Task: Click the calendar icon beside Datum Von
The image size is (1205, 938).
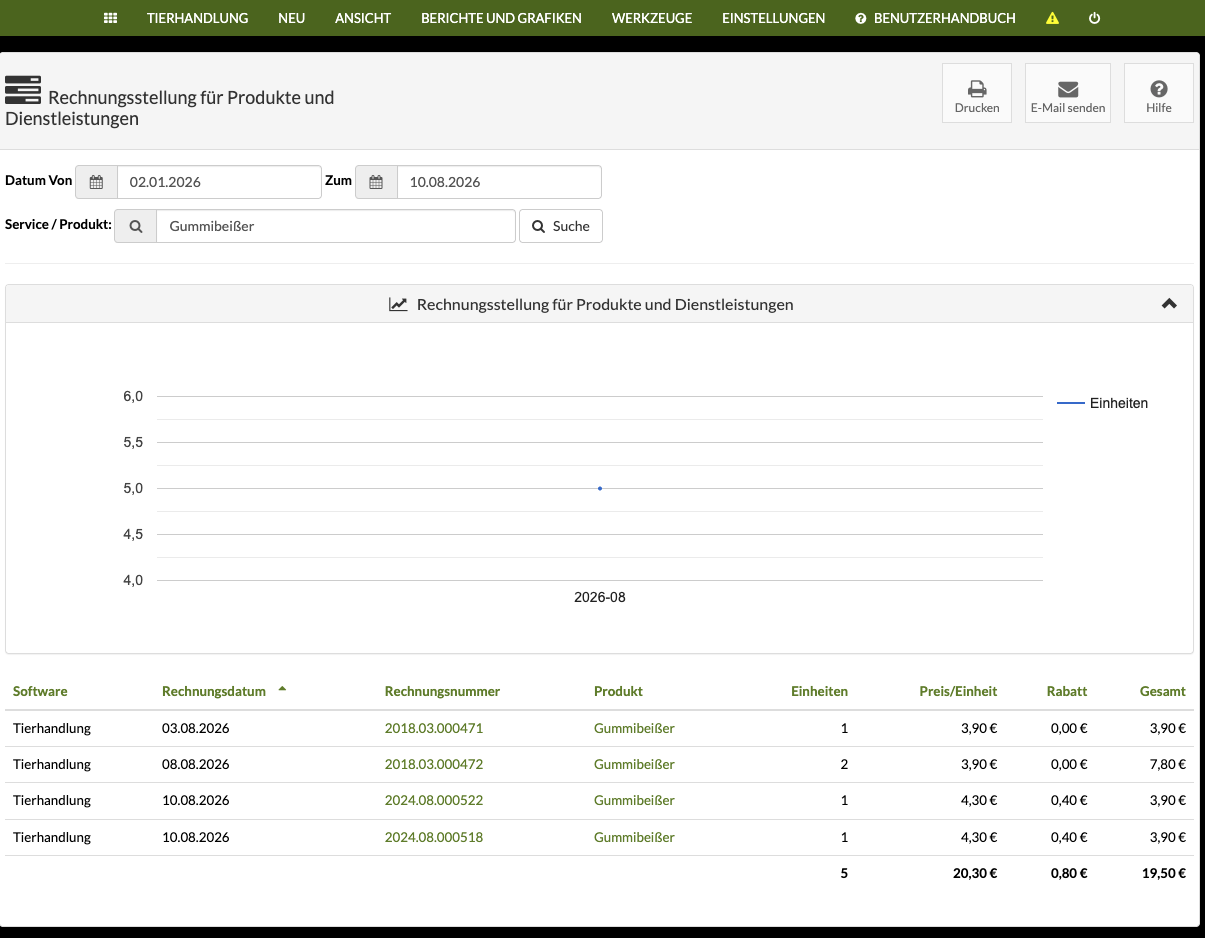Action: point(96,182)
